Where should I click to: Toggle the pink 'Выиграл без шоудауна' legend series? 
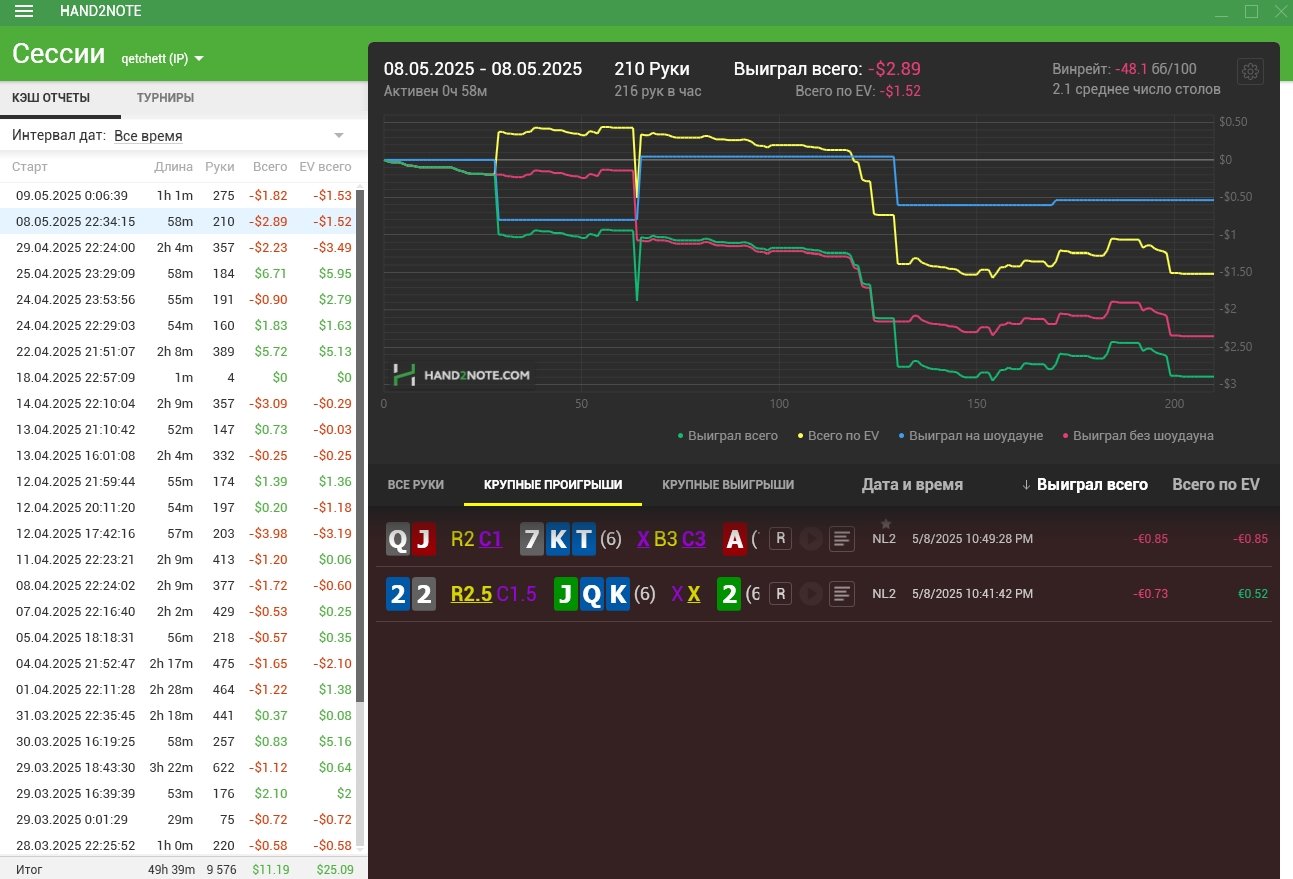[1138, 435]
